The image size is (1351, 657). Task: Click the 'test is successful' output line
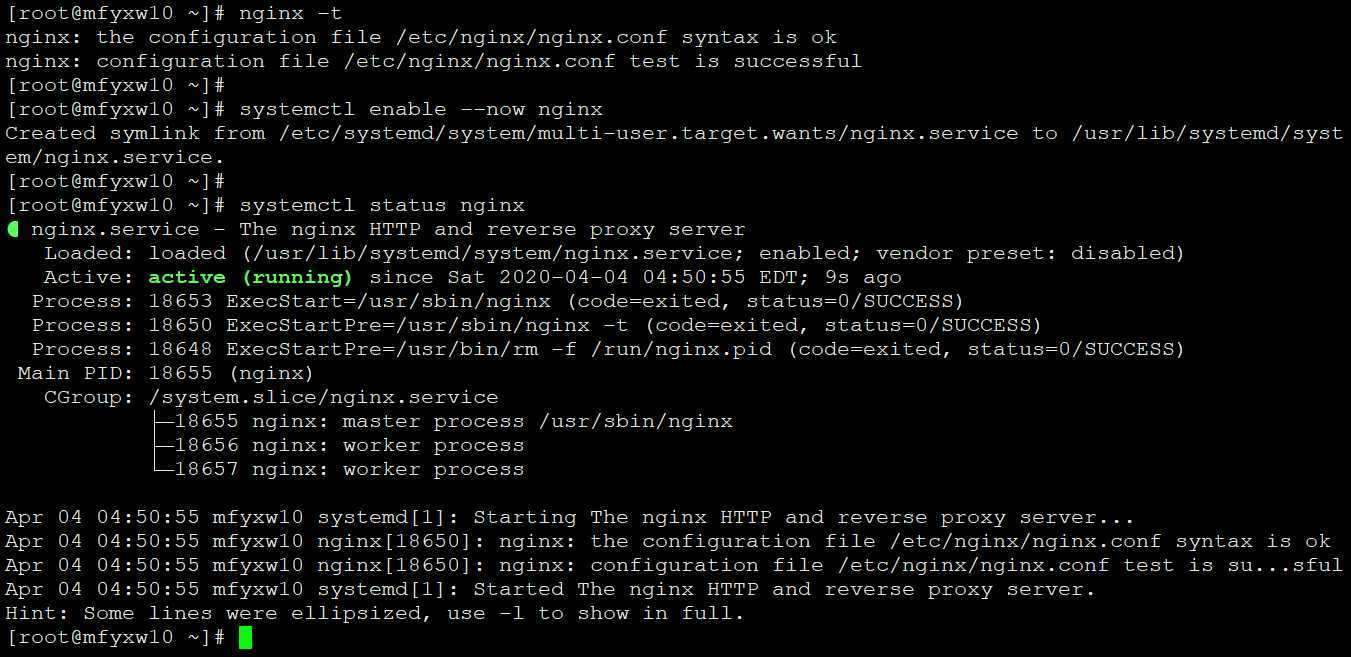pos(433,61)
